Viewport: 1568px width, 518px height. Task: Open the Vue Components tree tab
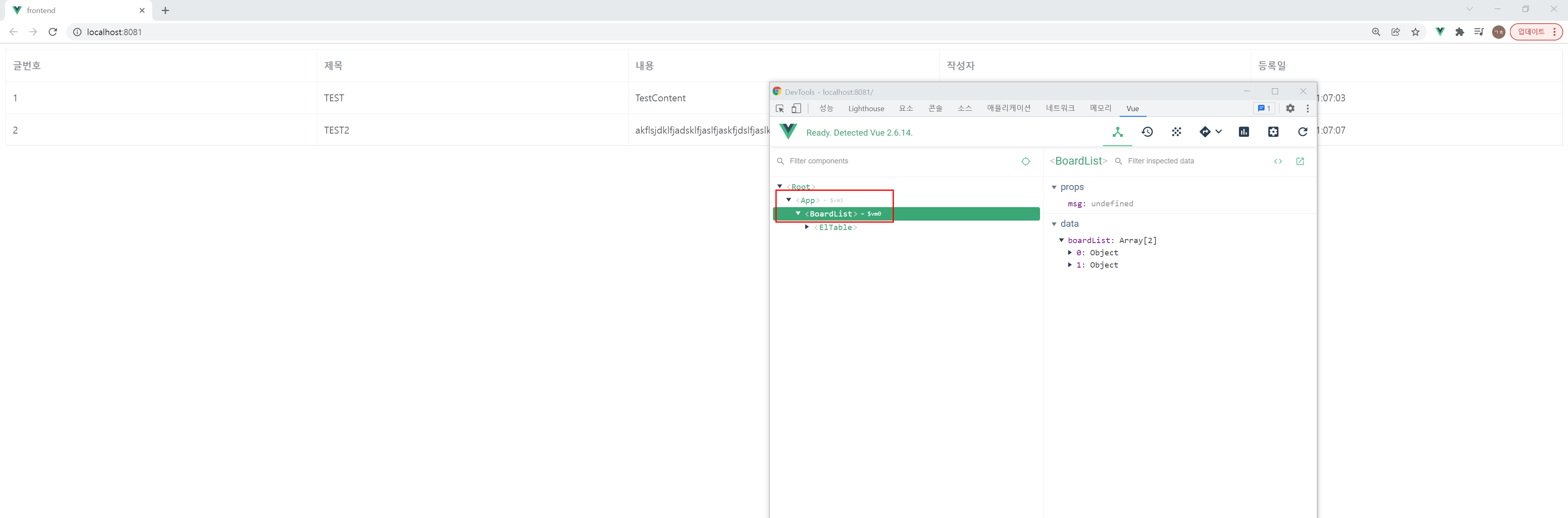coord(1118,132)
